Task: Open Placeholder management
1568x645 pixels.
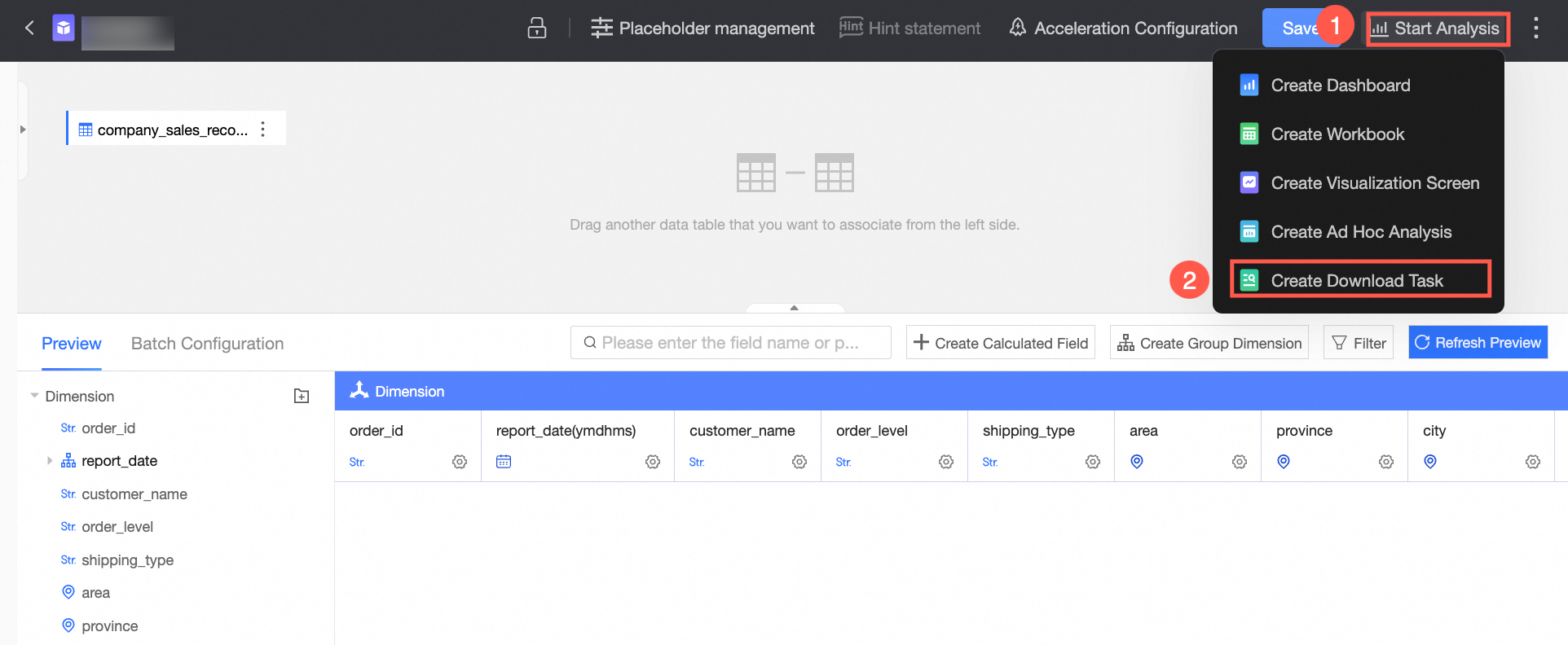Action: [703, 28]
